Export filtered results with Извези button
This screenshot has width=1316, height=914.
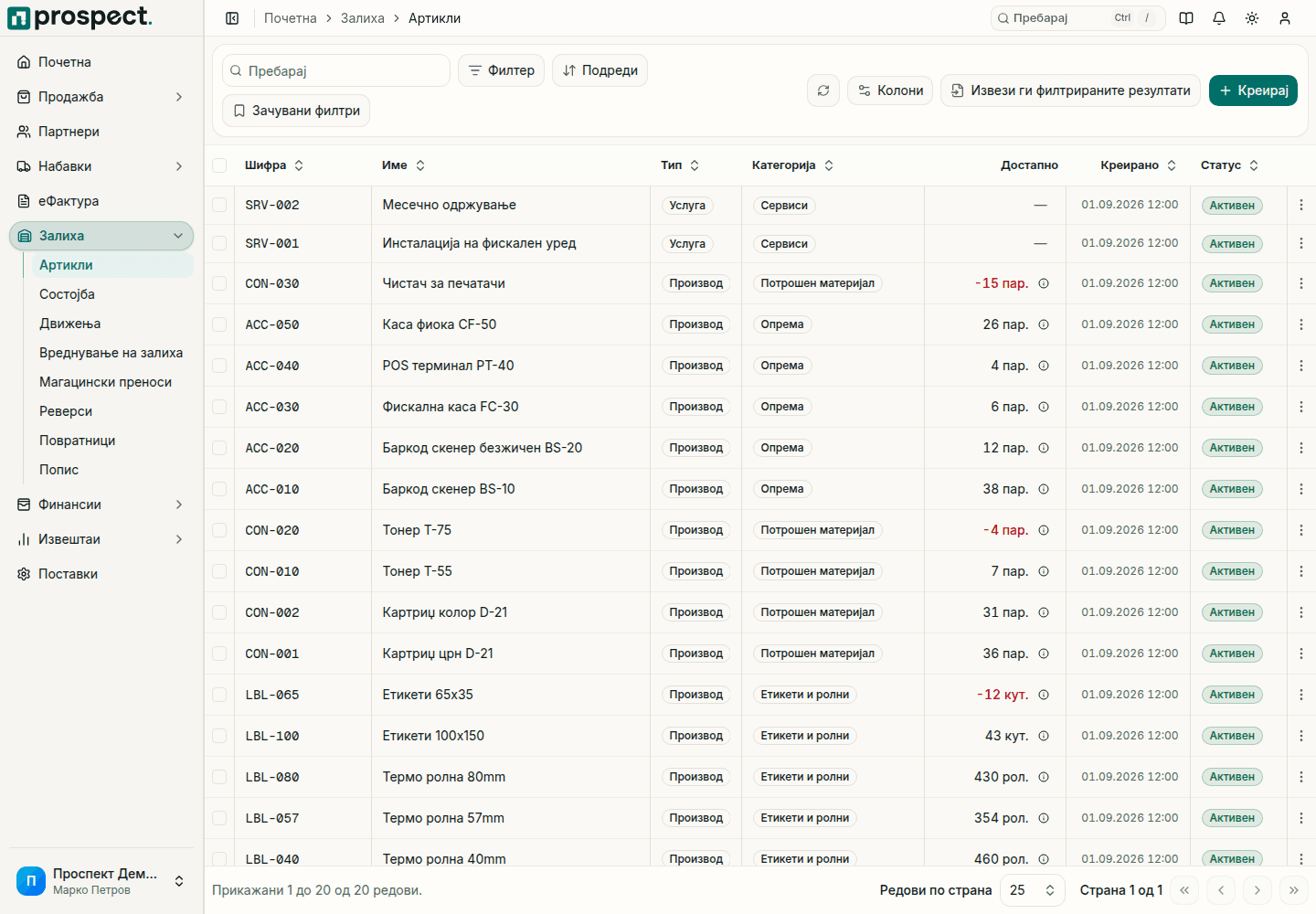point(1070,90)
